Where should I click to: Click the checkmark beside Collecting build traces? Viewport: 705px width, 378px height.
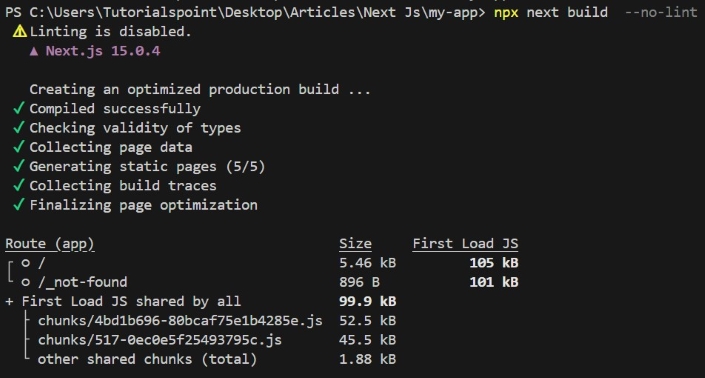point(18,186)
